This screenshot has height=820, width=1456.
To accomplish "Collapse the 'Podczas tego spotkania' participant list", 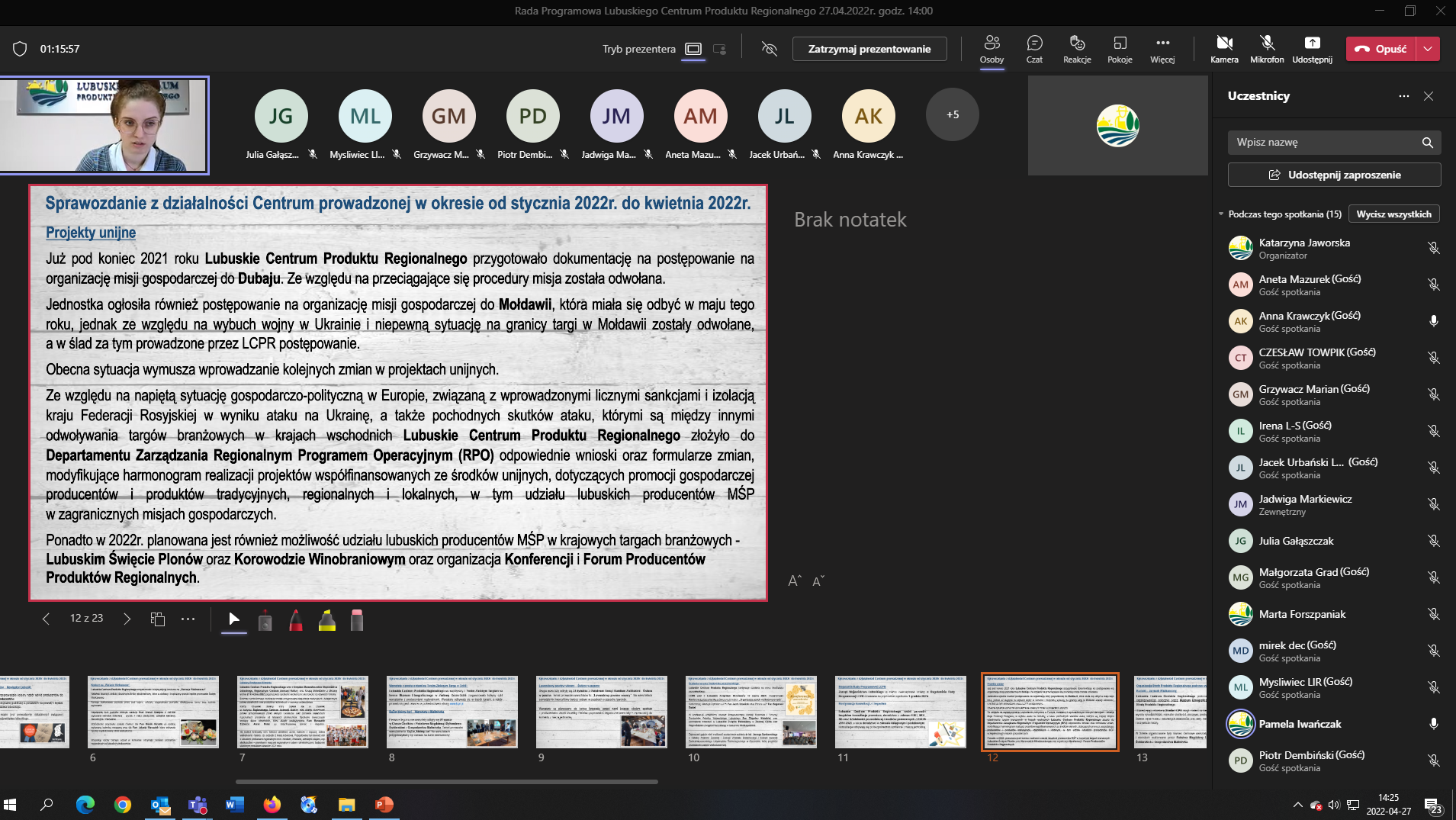I will pyautogui.click(x=1221, y=214).
